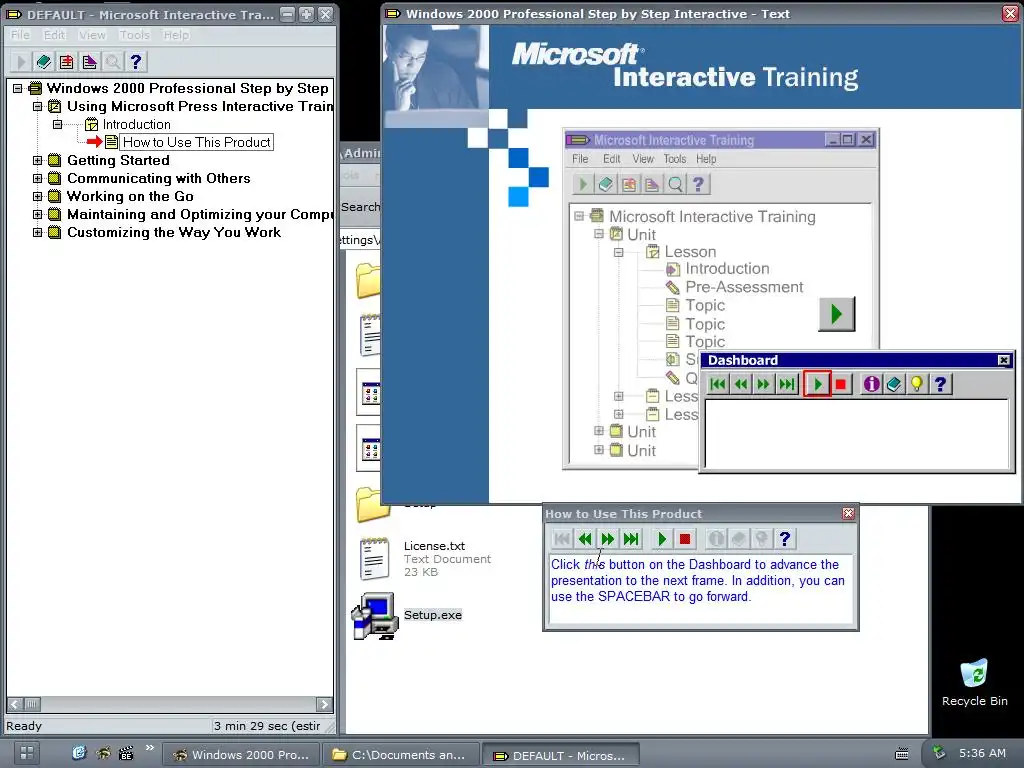Launch Internet Explorer from the quick launch
The height and width of the screenshot is (768, 1024).
79,753
